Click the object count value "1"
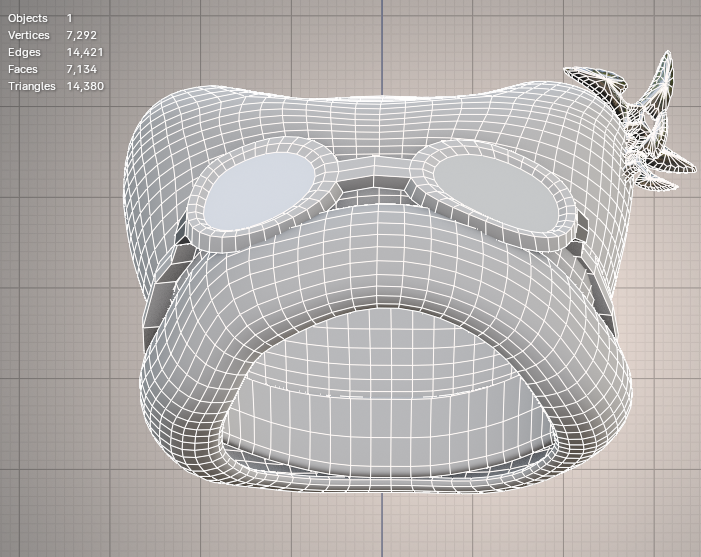701x557 pixels. pyautogui.click(x=69, y=18)
